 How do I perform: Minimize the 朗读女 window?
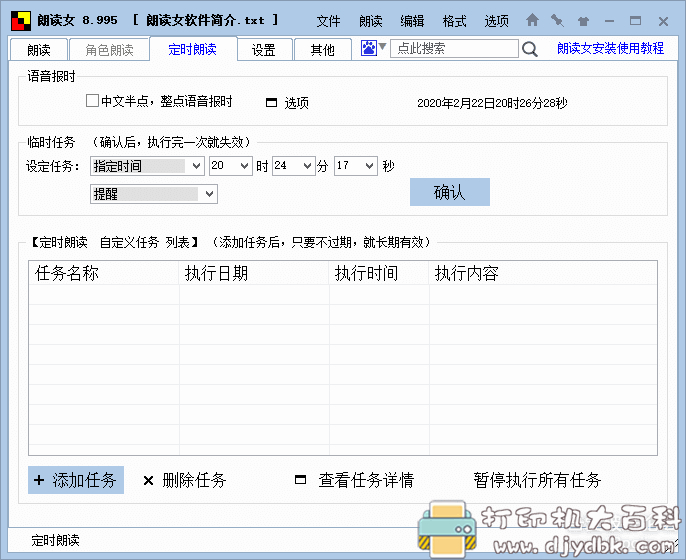609,21
